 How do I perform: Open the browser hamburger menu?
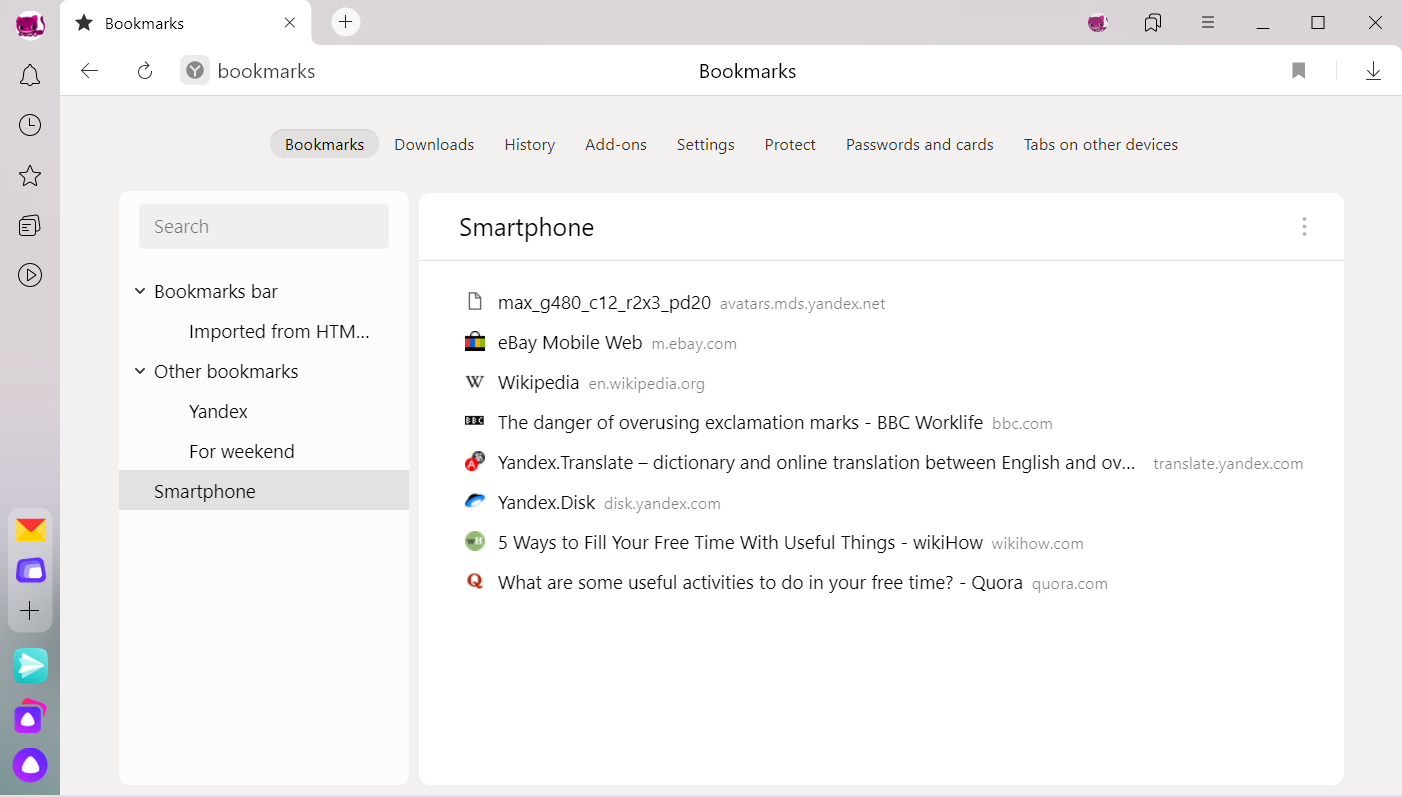pos(1208,23)
